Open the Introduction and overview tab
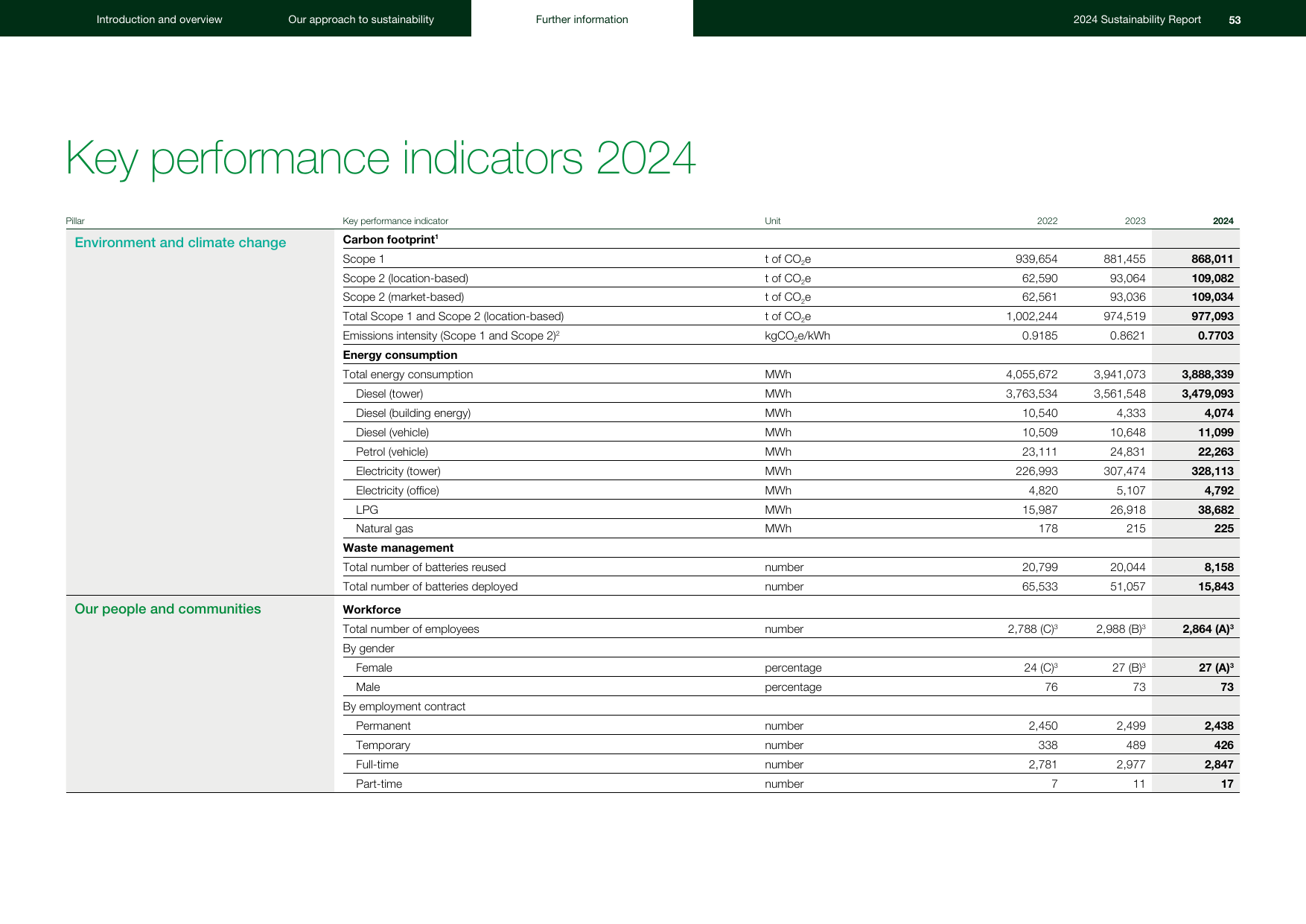The image size is (1306, 924). [159, 19]
